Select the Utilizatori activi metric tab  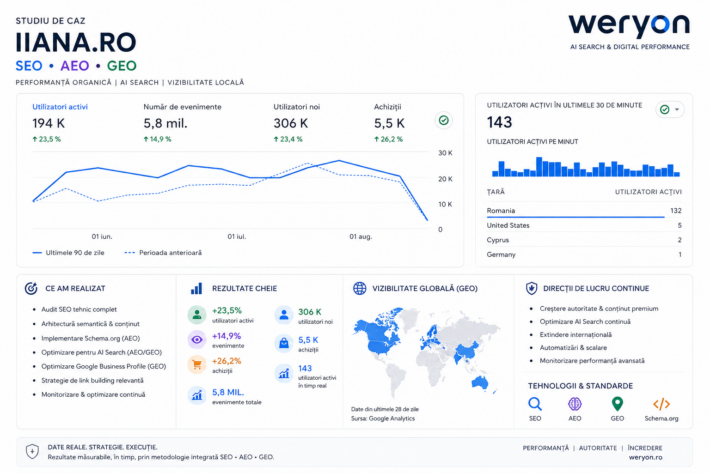point(60,123)
